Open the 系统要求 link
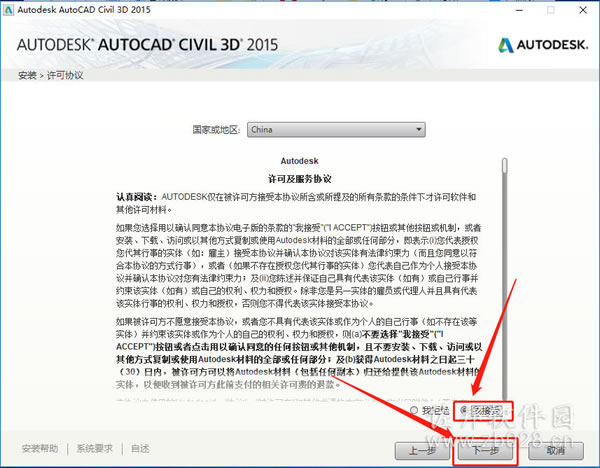This screenshot has height=468, width=600. tap(95, 448)
